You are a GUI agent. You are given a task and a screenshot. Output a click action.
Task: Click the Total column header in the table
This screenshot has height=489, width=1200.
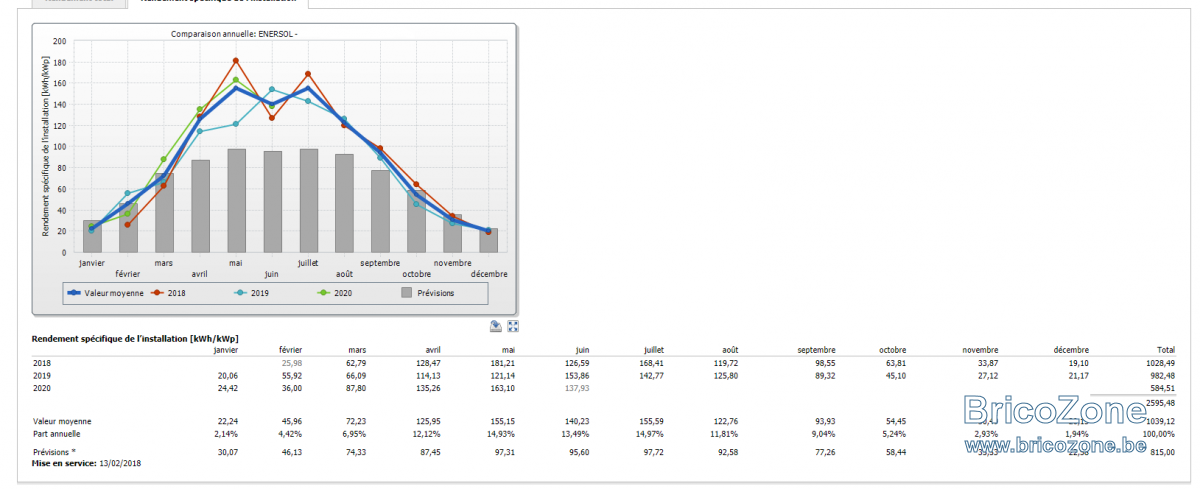click(1166, 350)
